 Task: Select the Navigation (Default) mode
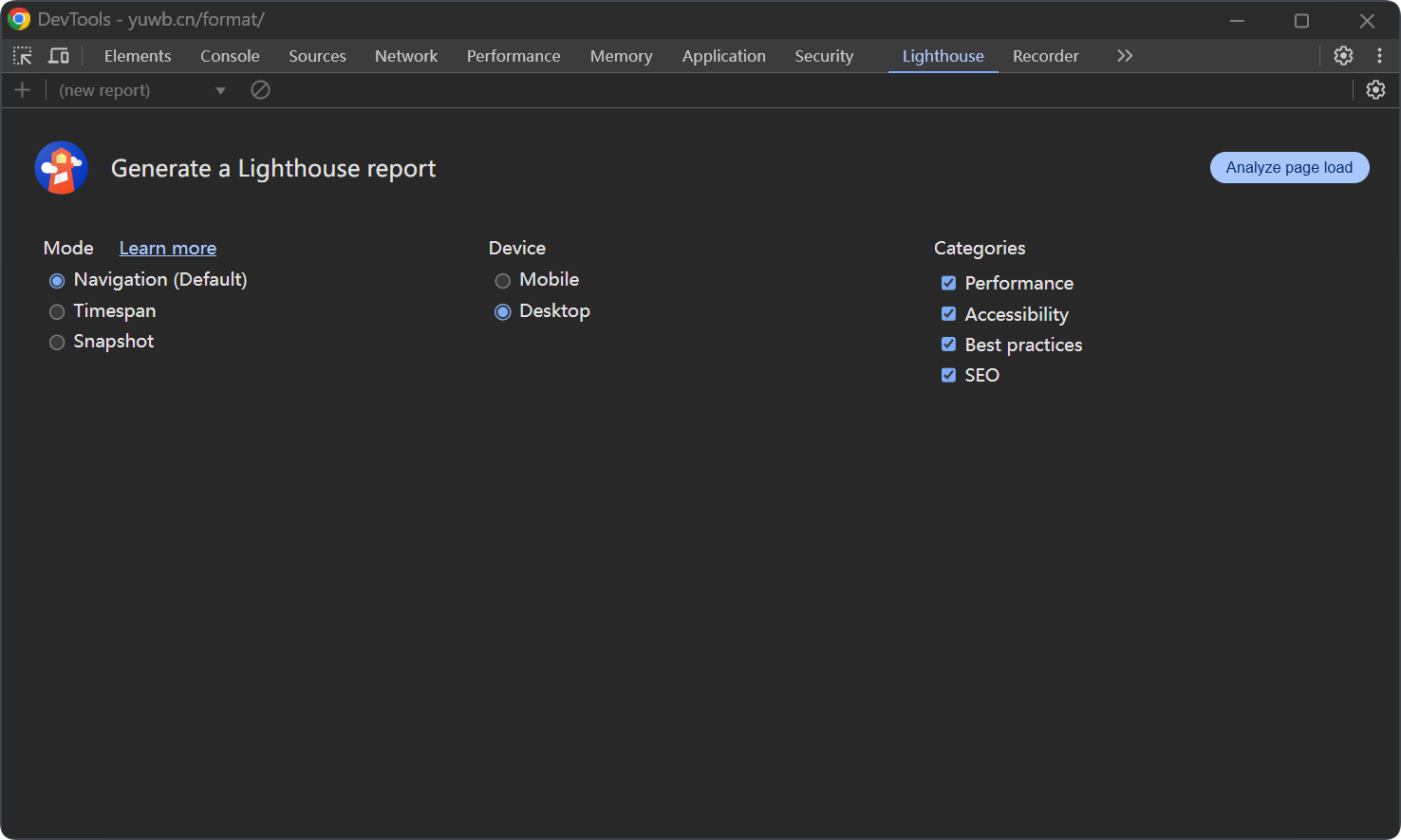[x=57, y=280]
